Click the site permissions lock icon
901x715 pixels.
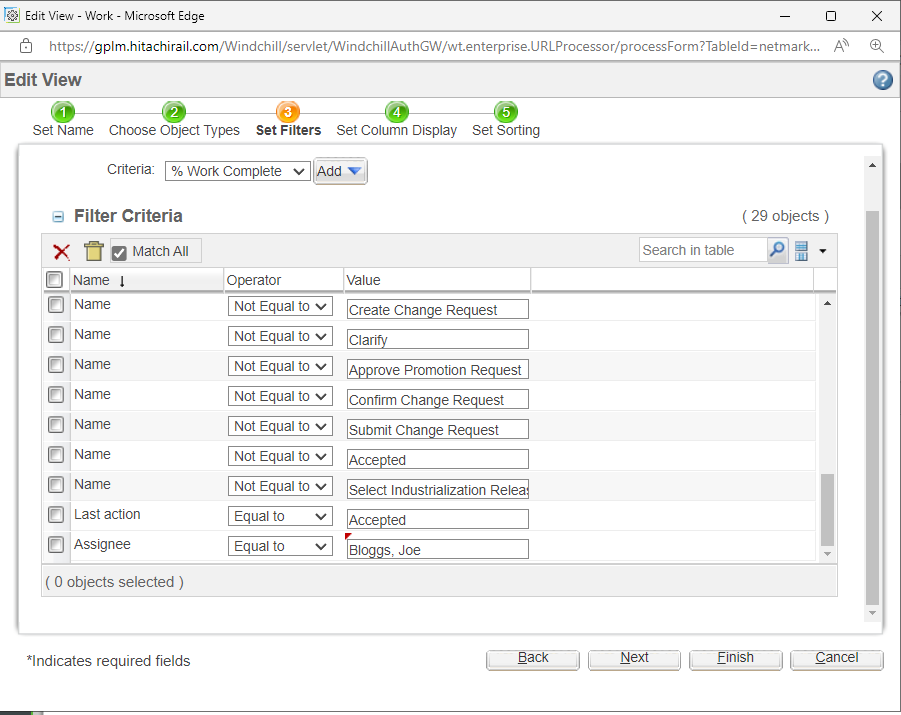point(25,45)
